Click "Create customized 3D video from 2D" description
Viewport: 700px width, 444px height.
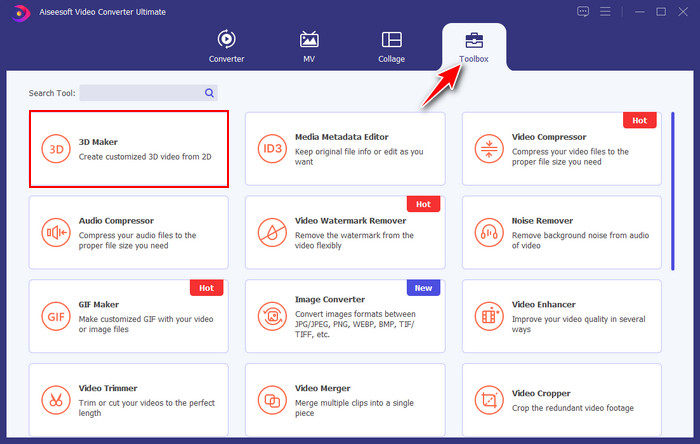145,157
